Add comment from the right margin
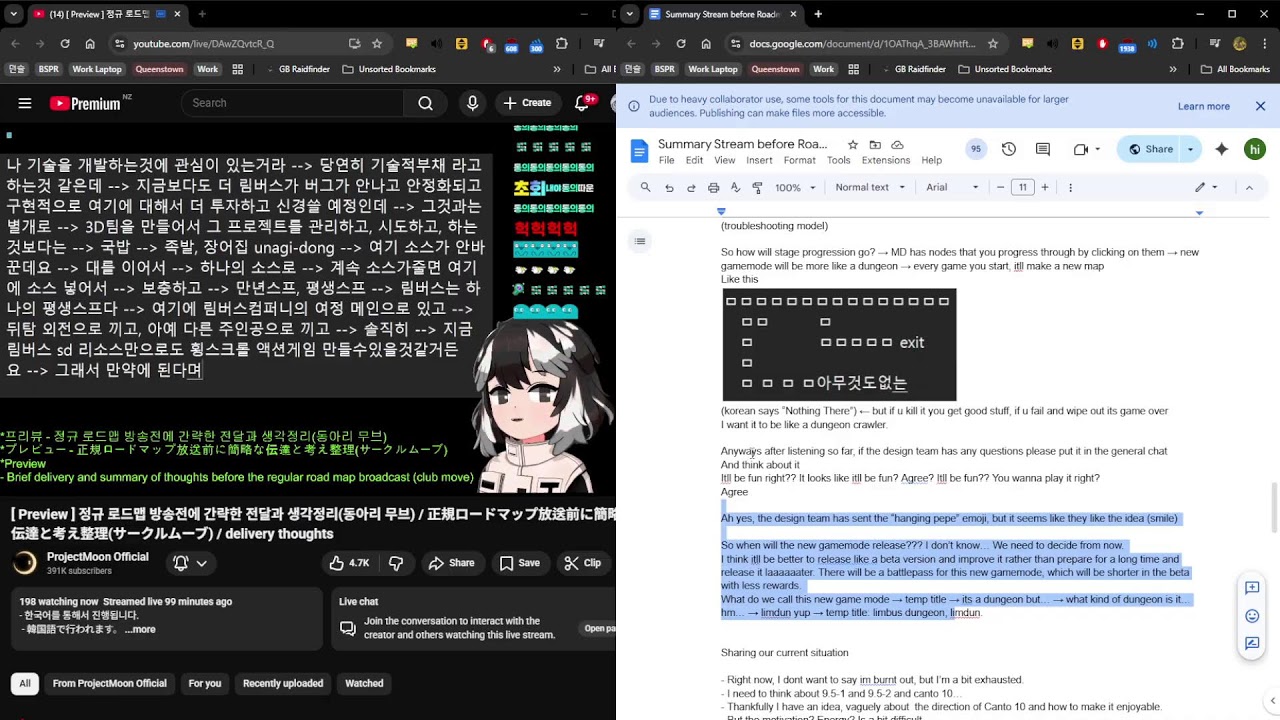 pyautogui.click(x=1251, y=588)
